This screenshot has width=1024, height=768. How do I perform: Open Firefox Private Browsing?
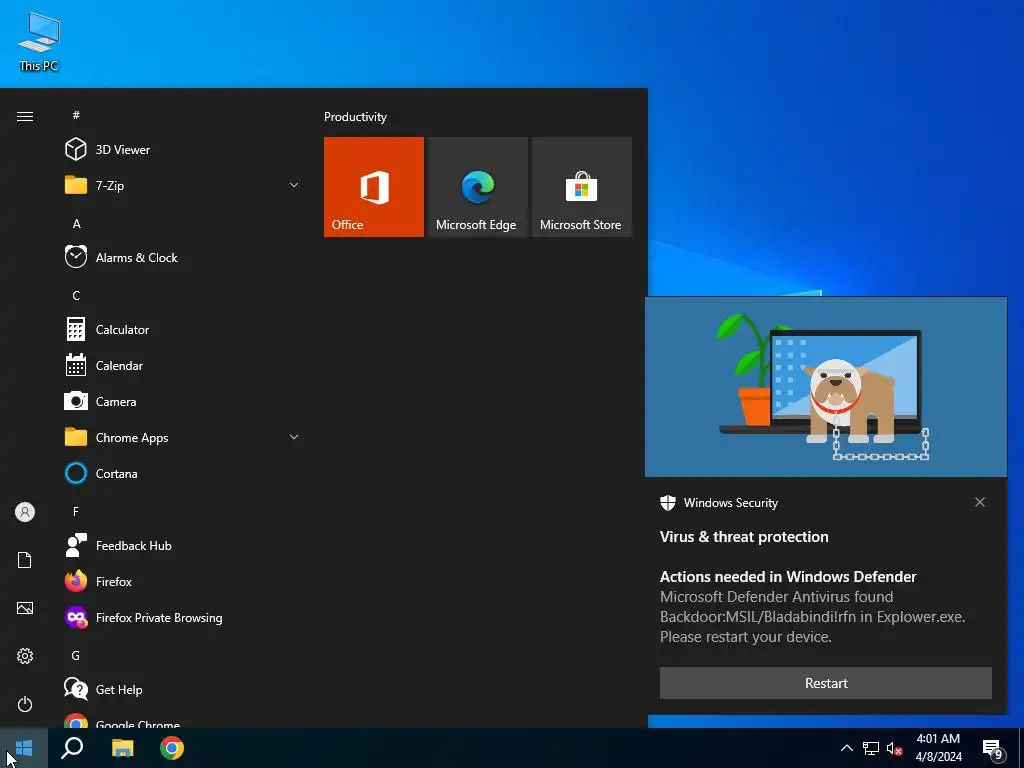point(183,618)
